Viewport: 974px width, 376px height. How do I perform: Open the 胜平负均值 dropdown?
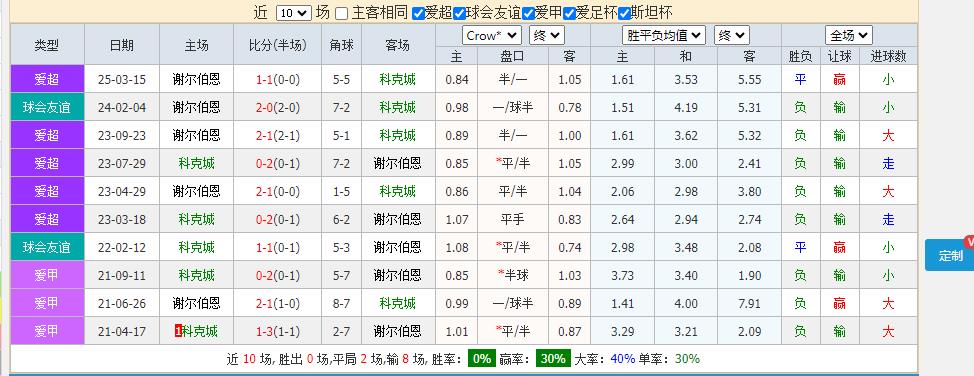(664, 35)
